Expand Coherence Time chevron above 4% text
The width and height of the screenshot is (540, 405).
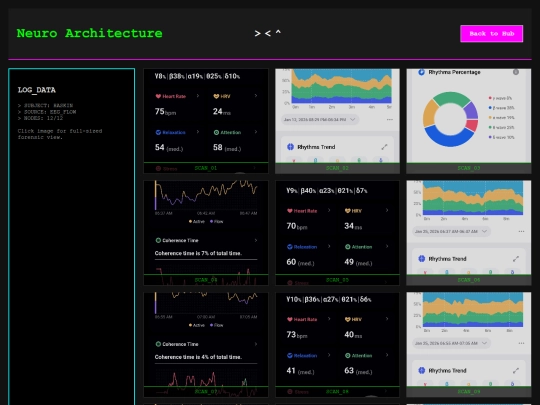point(256,344)
